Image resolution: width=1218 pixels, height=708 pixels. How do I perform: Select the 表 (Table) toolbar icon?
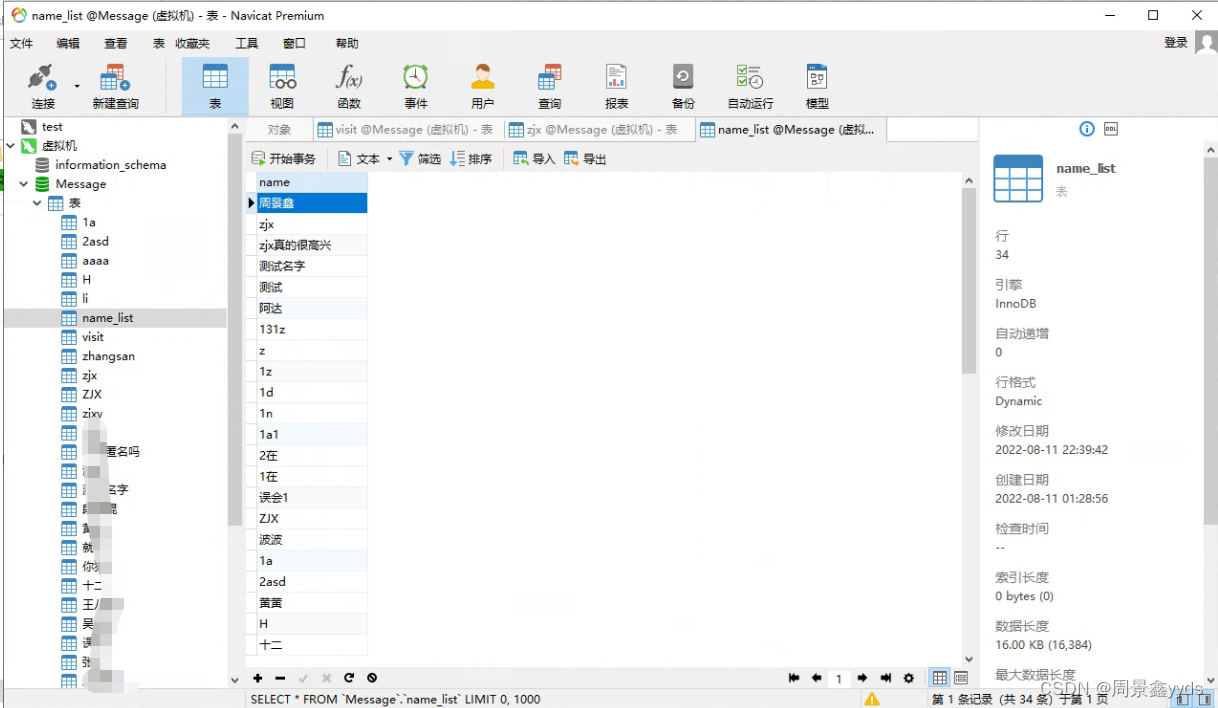coord(215,86)
